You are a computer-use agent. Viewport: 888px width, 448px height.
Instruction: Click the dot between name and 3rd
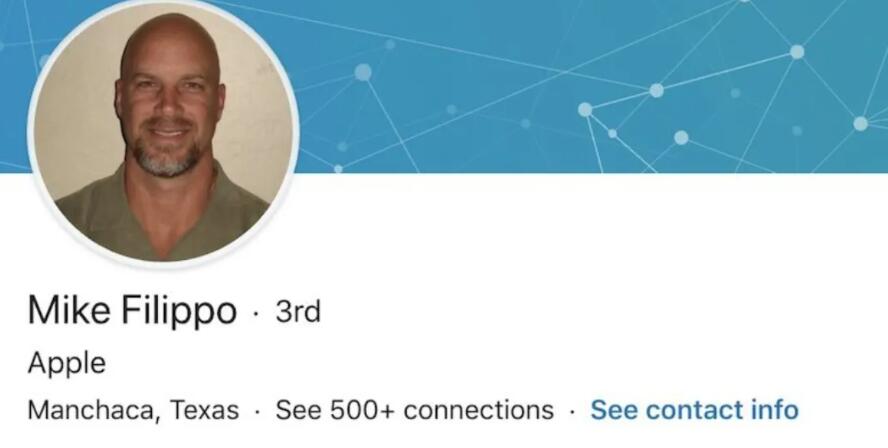[257, 313]
